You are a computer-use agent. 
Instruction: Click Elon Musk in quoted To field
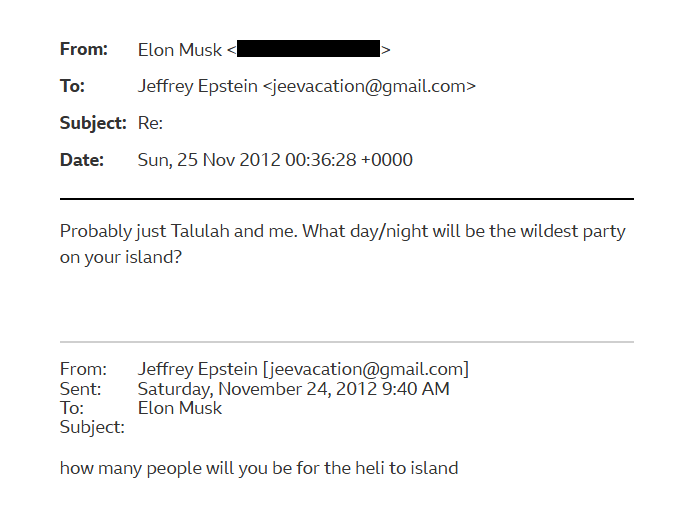tap(180, 408)
